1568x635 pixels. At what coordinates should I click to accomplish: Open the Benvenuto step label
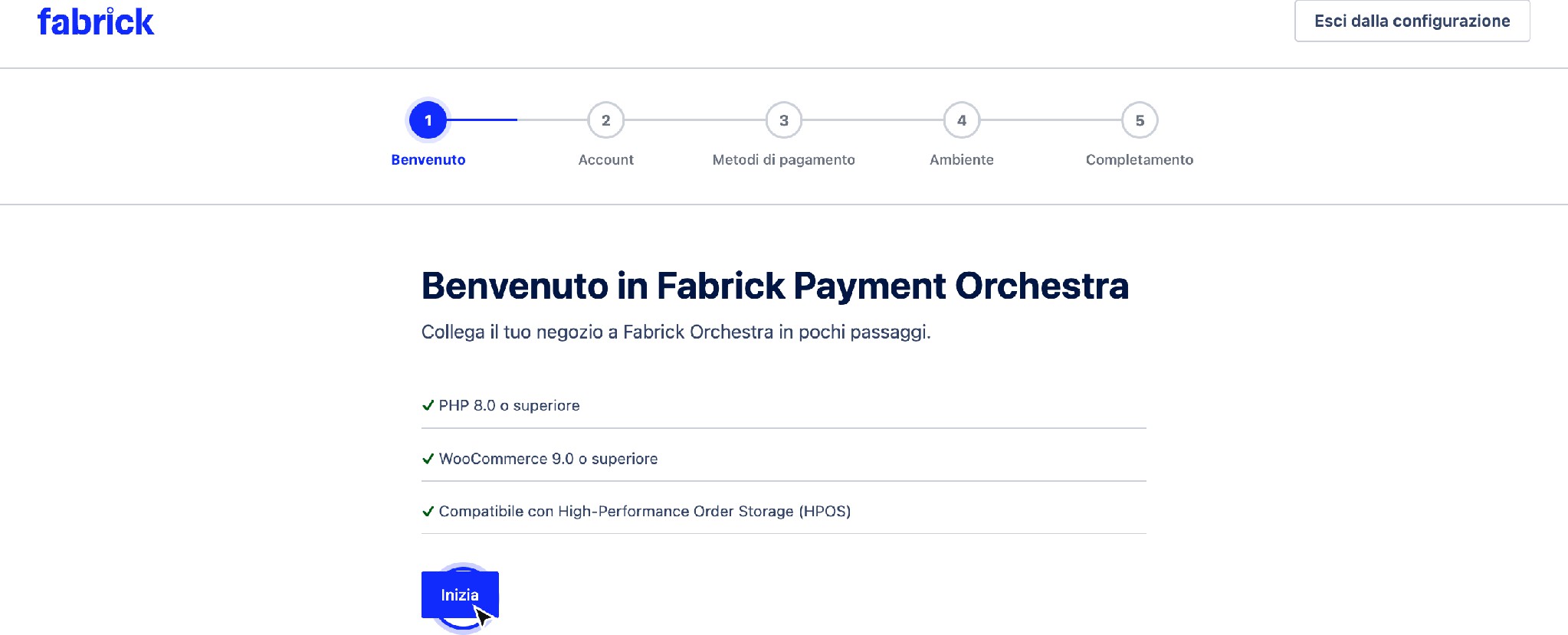(428, 159)
